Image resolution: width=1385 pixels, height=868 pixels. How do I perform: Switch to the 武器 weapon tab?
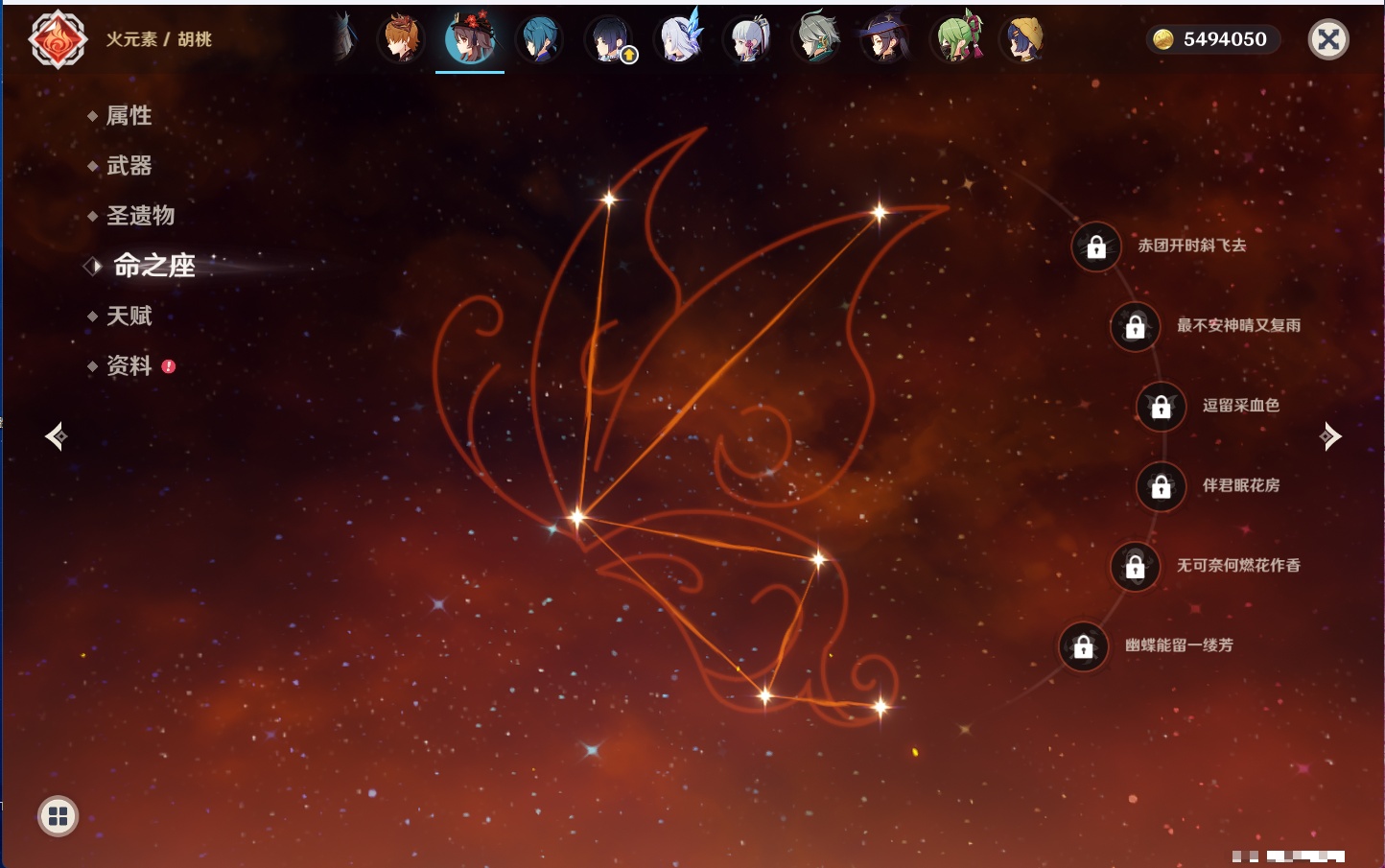(x=129, y=166)
